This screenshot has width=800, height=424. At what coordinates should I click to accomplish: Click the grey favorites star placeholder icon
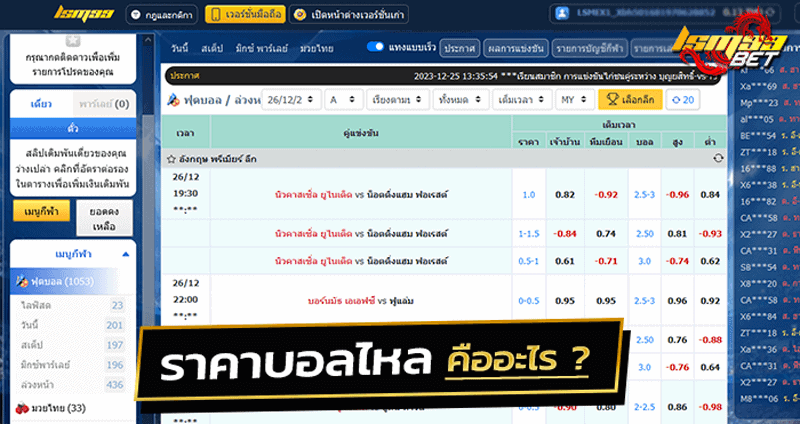73,40
